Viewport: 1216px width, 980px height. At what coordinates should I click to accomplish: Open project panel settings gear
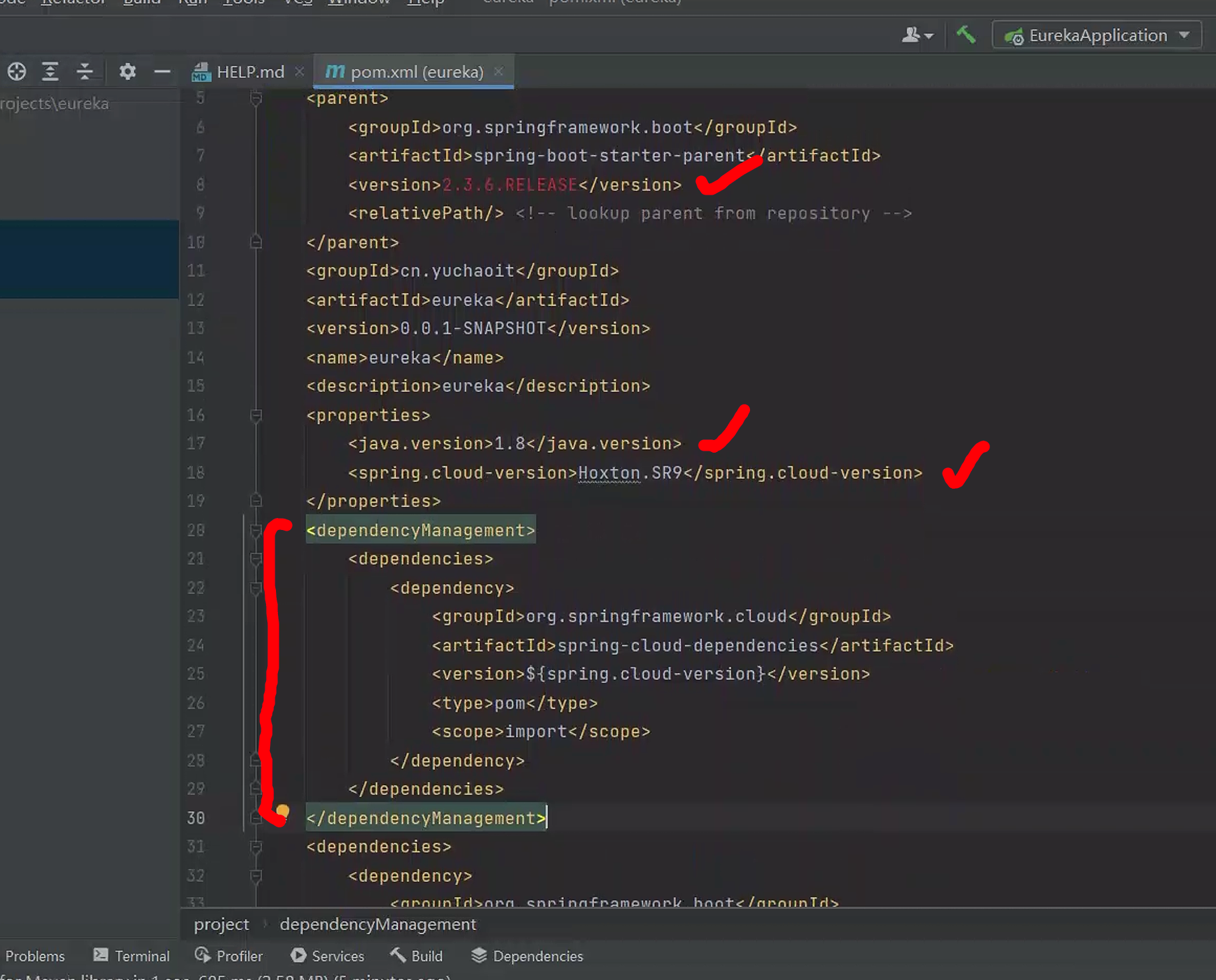coord(127,71)
